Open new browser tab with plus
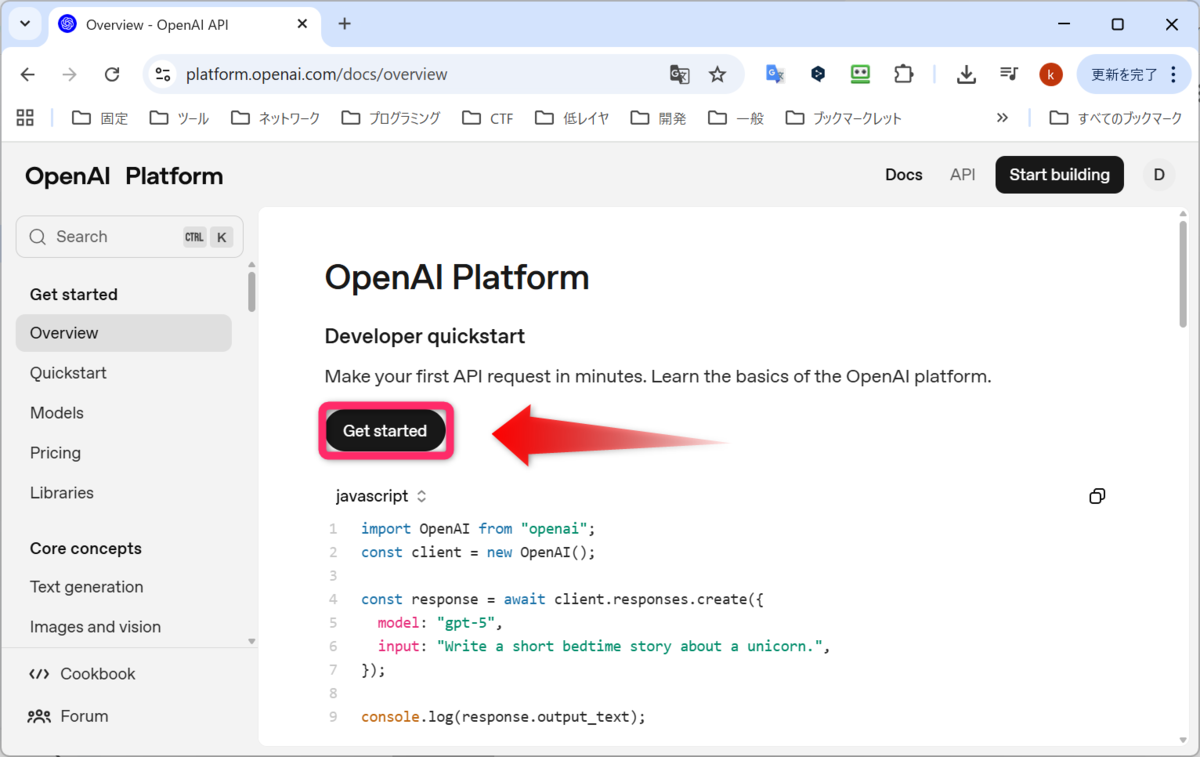This screenshot has height=757, width=1200. point(345,24)
